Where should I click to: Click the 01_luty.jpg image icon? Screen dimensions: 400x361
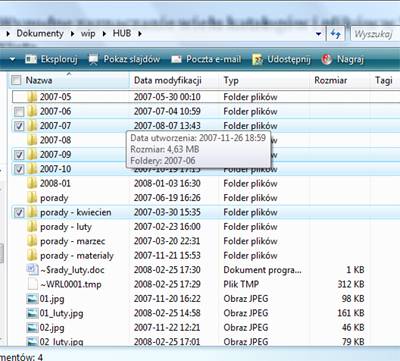tap(32, 313)
